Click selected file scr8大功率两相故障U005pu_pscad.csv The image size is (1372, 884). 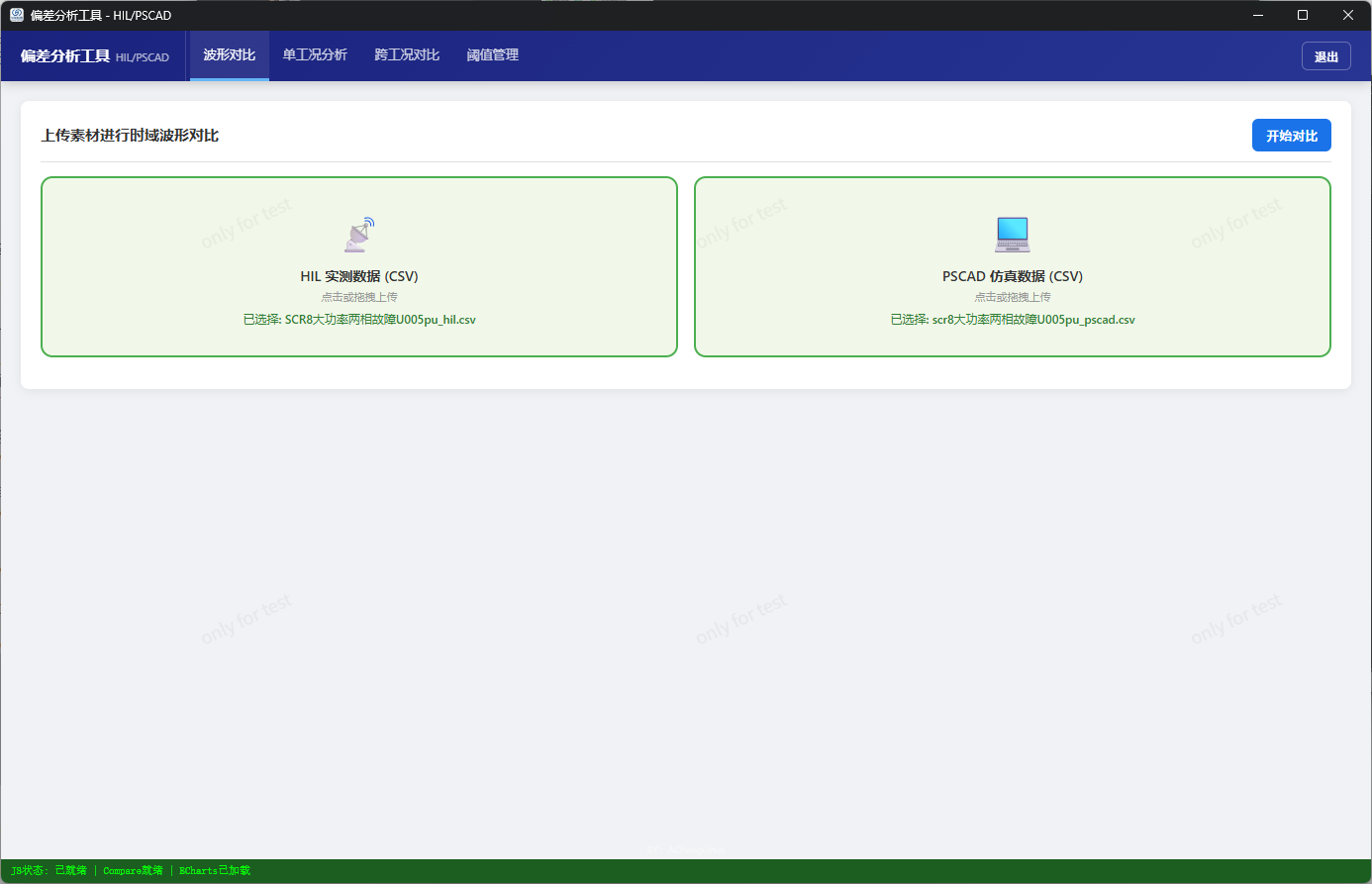[x=1013, y=320]
